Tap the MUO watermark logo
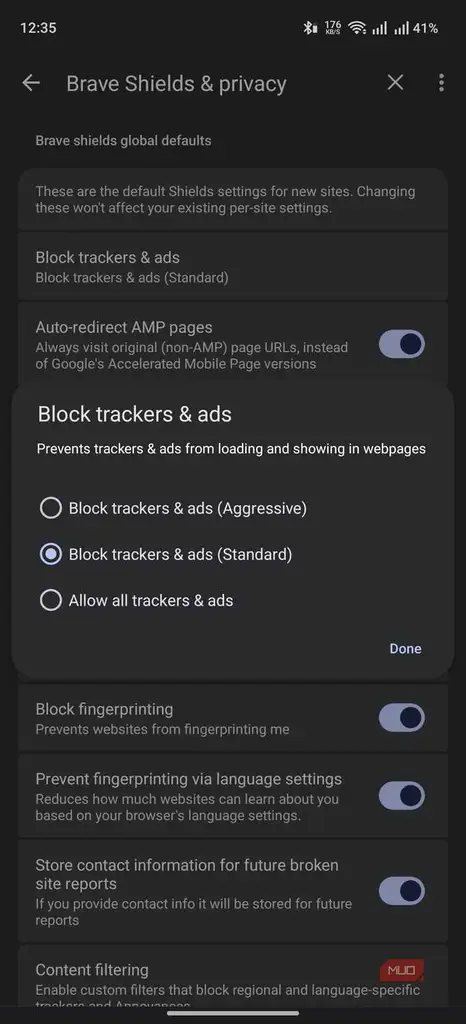 pos(401,970)
